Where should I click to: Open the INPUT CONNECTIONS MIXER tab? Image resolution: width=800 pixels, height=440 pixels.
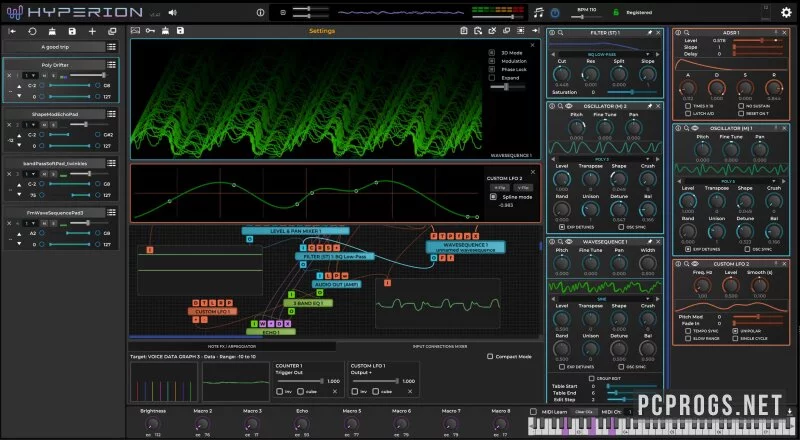point(439,346)
